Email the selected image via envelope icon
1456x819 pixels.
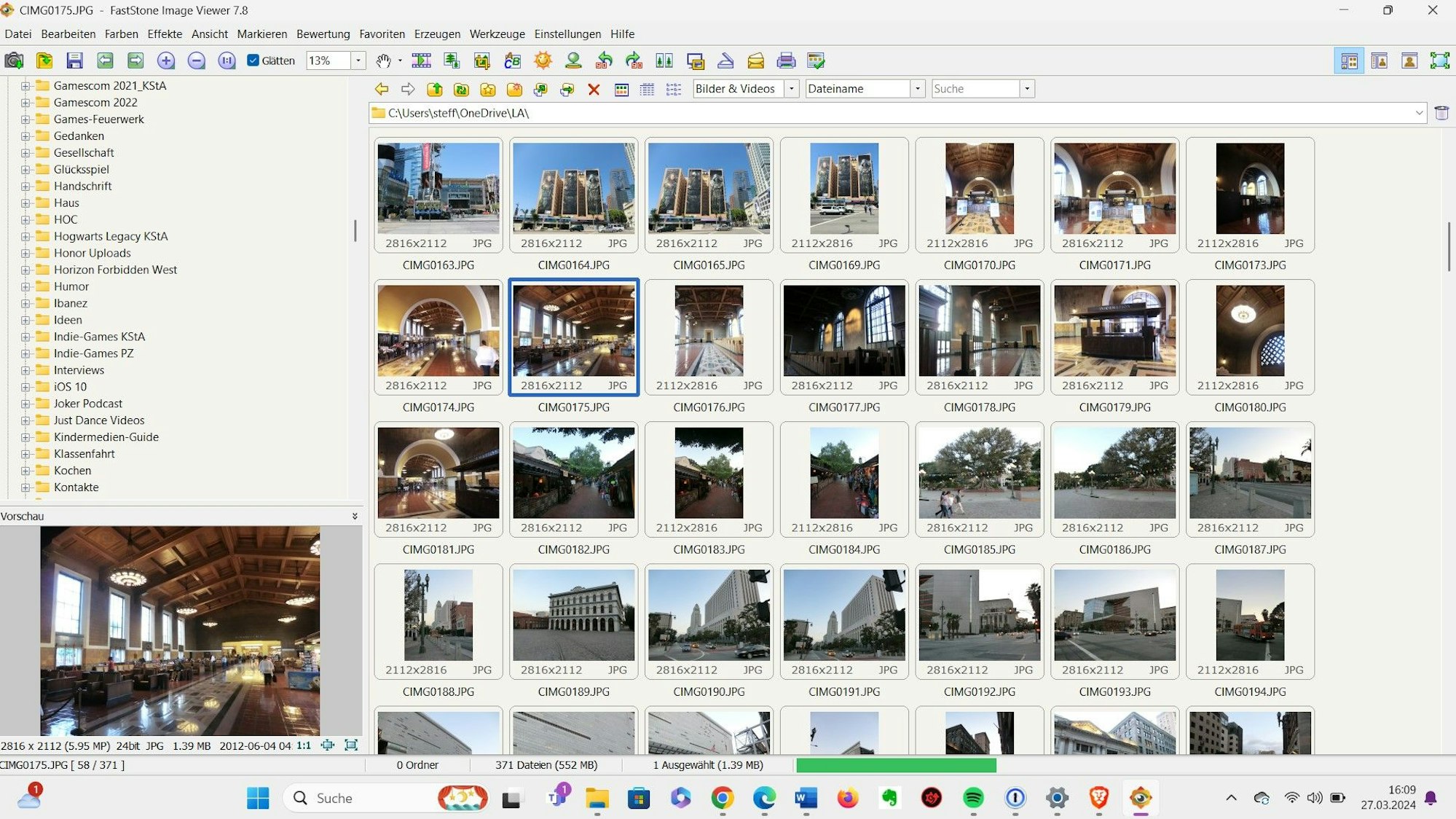click(x=755, y=60)
